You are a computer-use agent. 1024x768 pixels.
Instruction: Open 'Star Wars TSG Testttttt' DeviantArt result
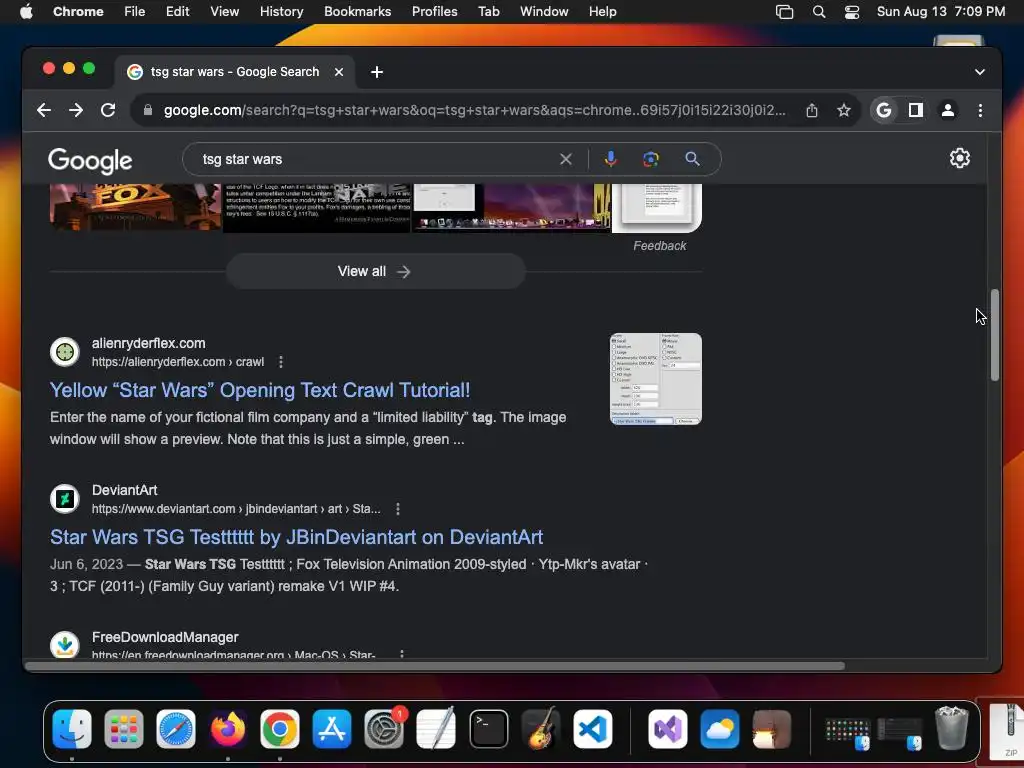click(296, 537)
